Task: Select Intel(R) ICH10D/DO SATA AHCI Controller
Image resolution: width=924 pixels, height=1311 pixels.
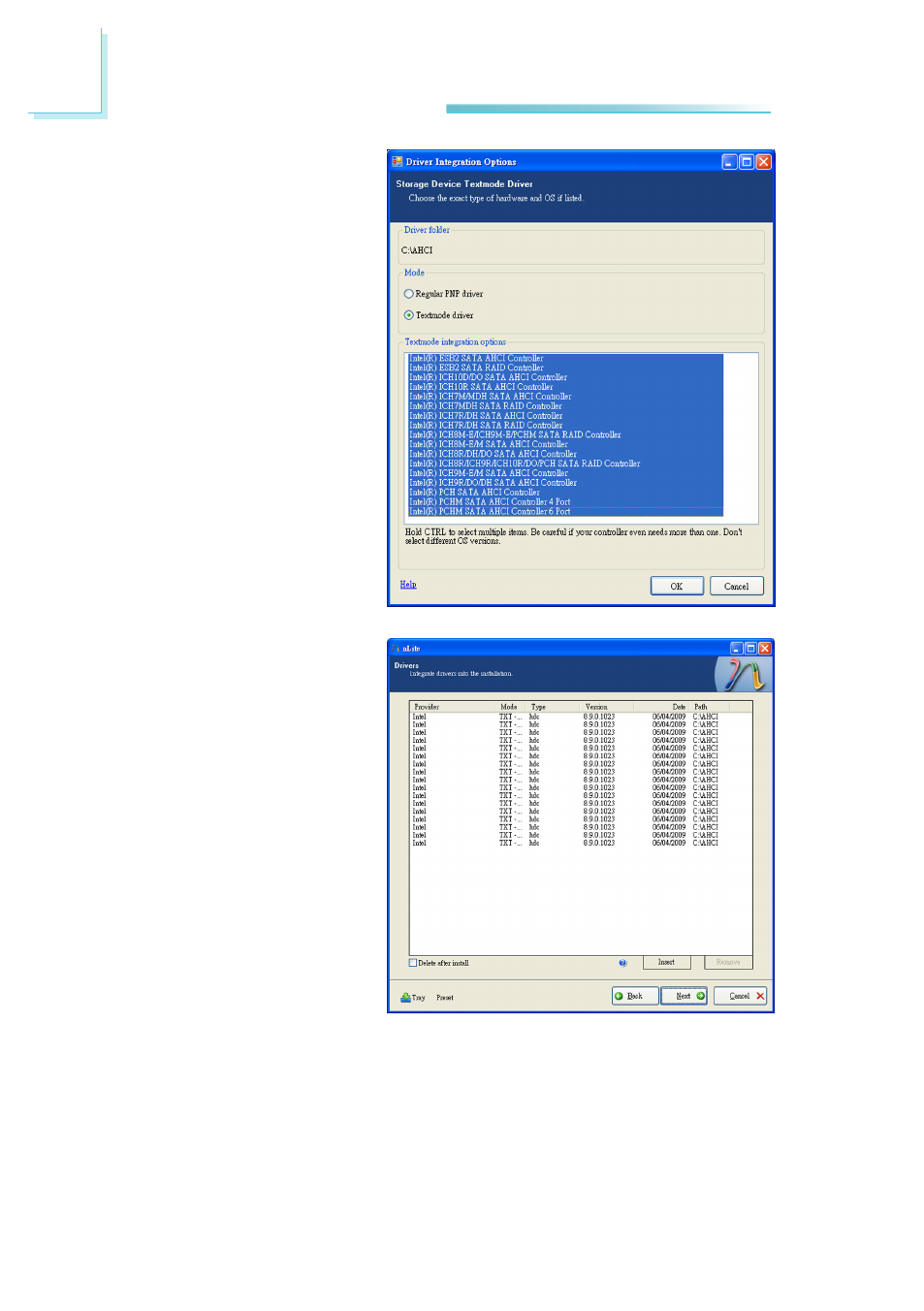Action: pos(565,378)
